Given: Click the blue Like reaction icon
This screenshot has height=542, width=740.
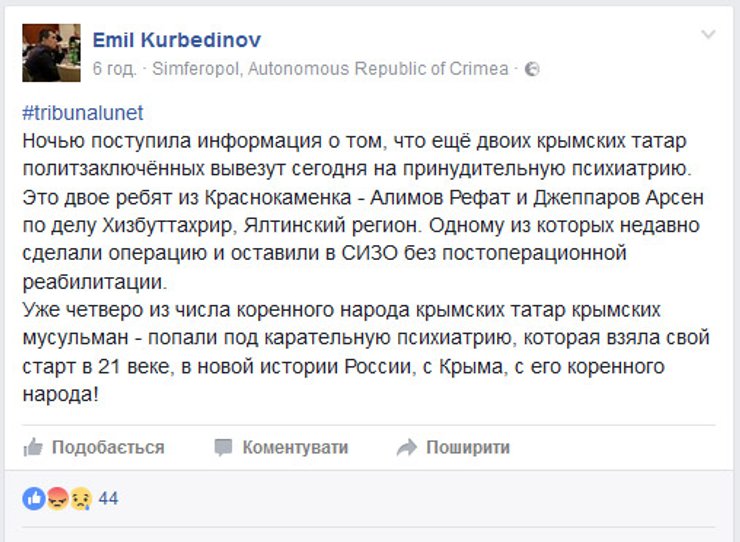Looking at the screenshot, I should point(33,497).
